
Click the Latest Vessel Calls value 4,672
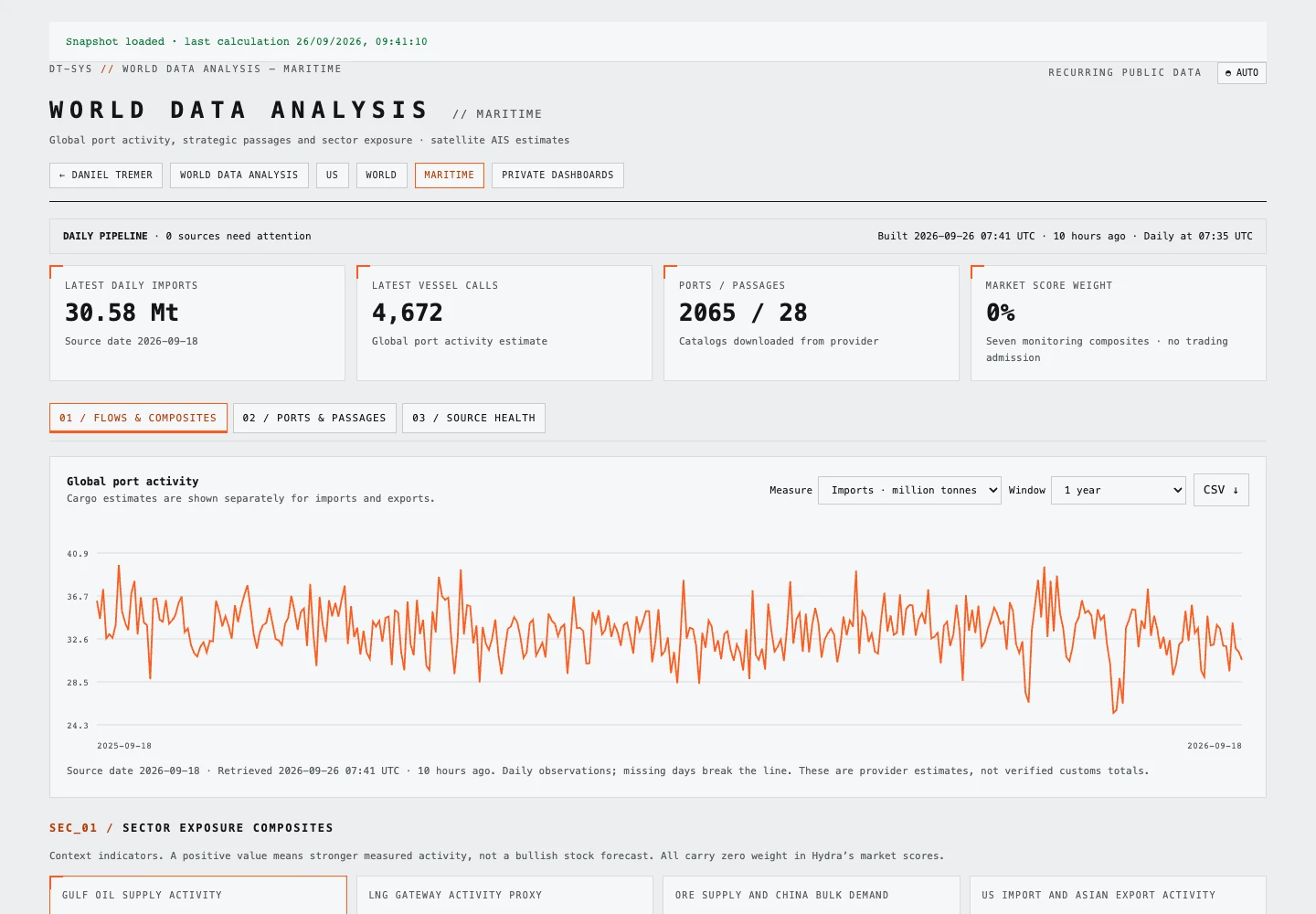click(408, 313)
